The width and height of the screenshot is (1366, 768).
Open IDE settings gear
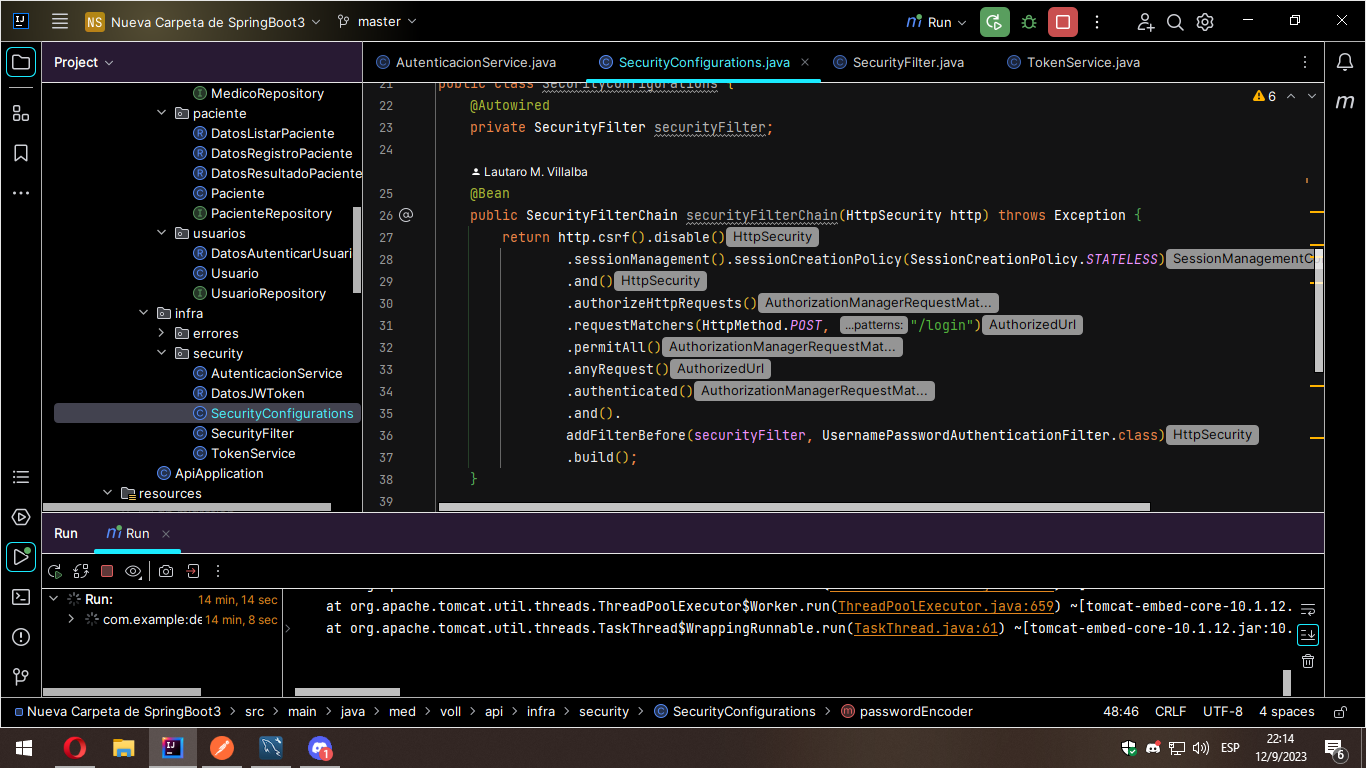pyautogui.click(x=1205, y=21)
